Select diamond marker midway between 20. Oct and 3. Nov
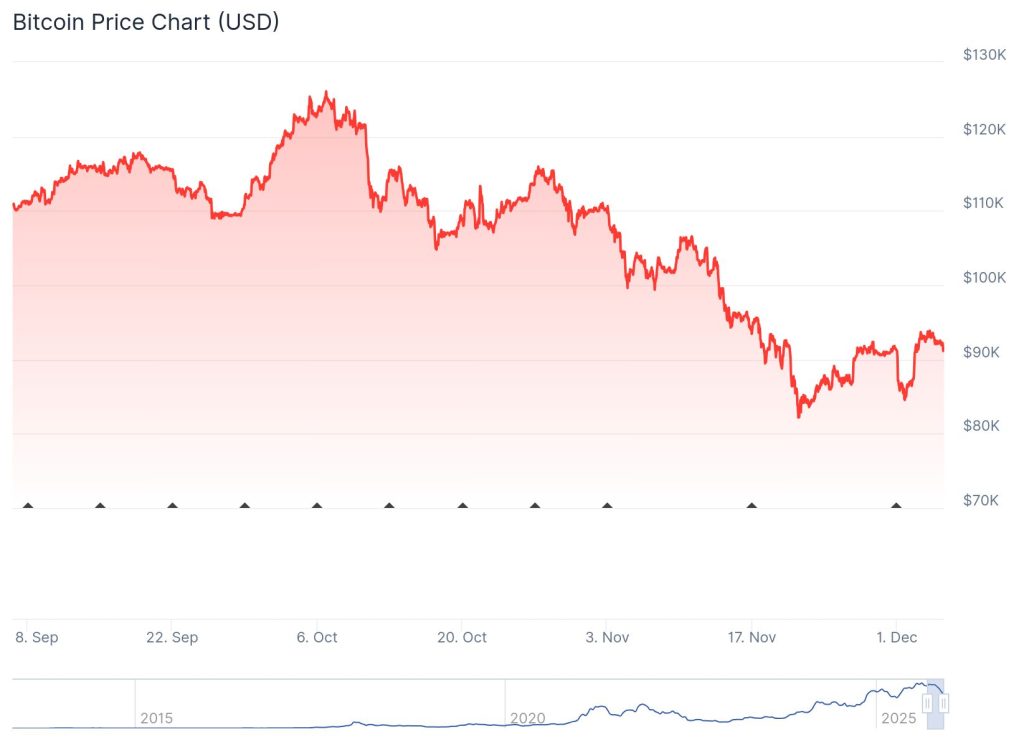This screenshot has width=1024, height=747. 535,506
